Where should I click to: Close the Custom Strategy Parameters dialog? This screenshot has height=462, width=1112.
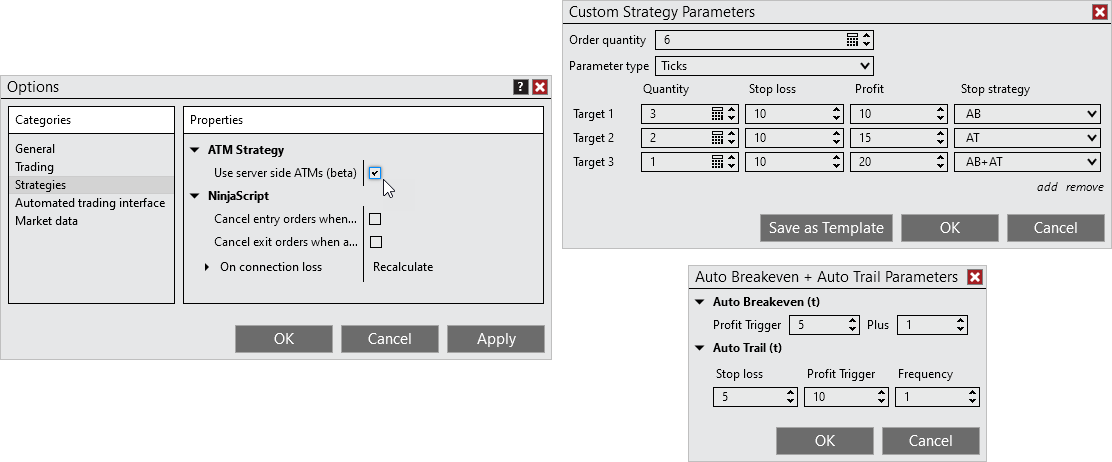(1099, 12)
